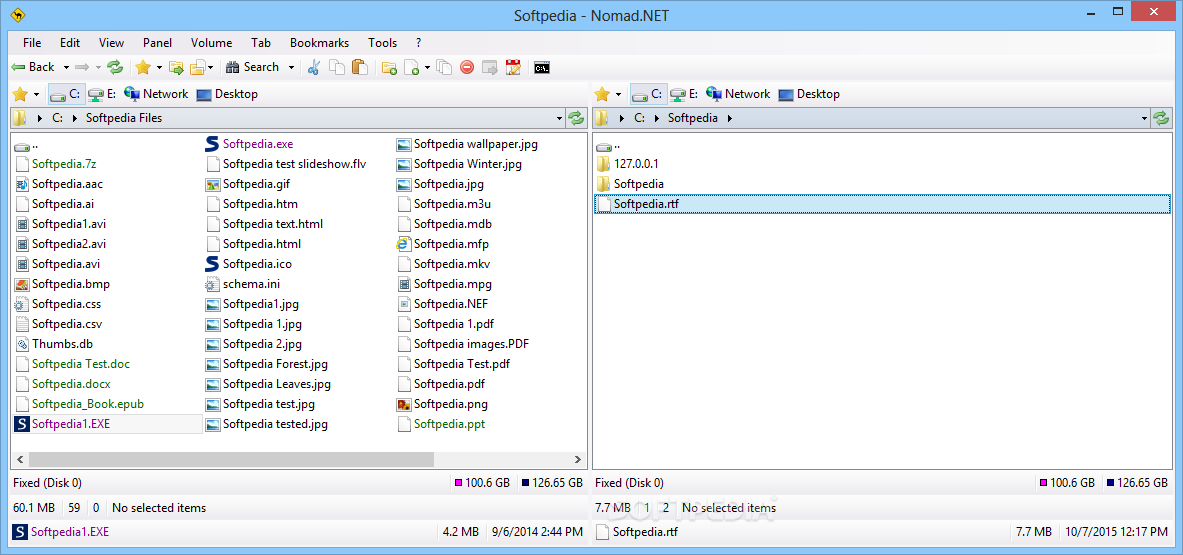Click the red Delete icon
This screenshot has width=1183, height=555.
click(466, 67)
